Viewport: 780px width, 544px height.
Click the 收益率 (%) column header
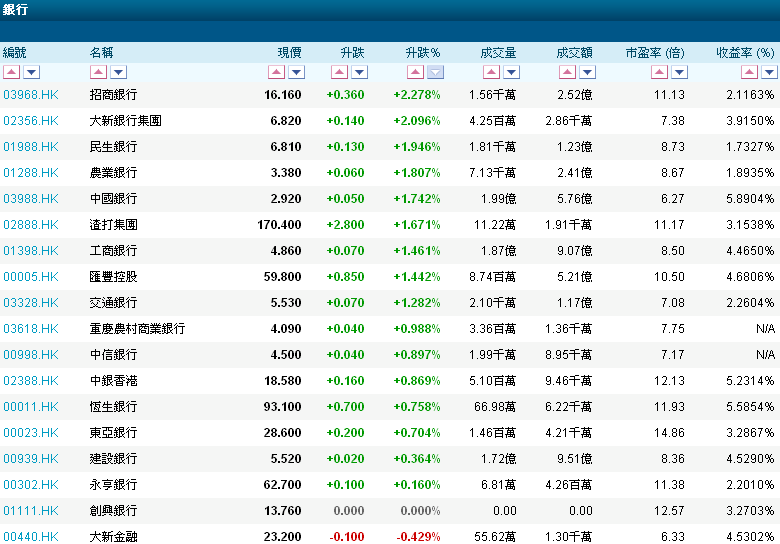point(745,53)
